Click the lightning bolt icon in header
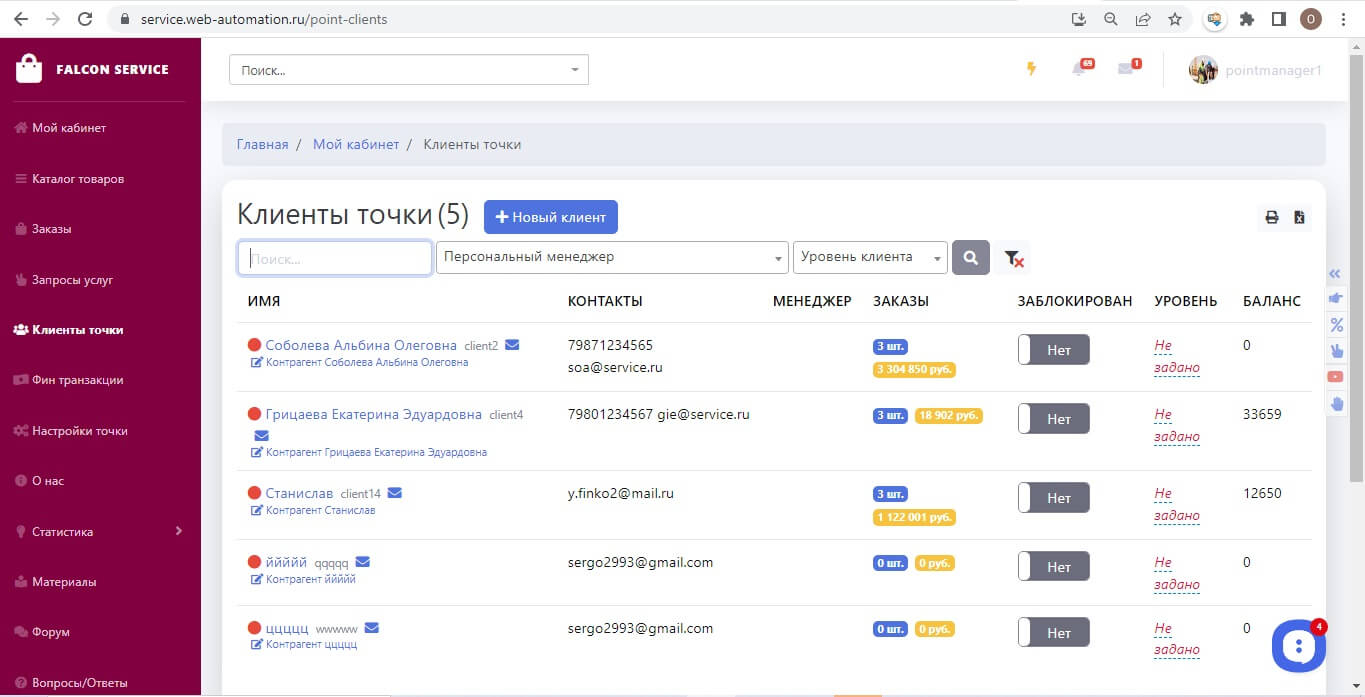The image size is (1365, 697). (x=1032, y=69)
